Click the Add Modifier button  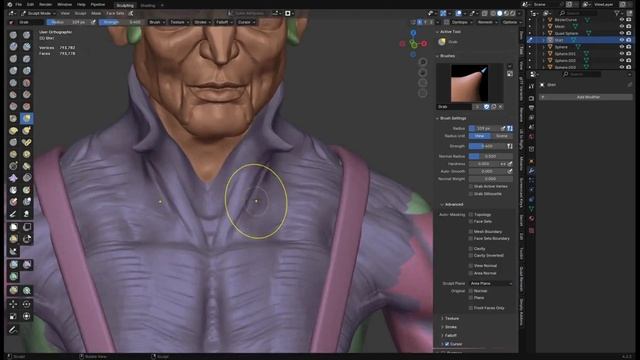click(x=586, y=97)
